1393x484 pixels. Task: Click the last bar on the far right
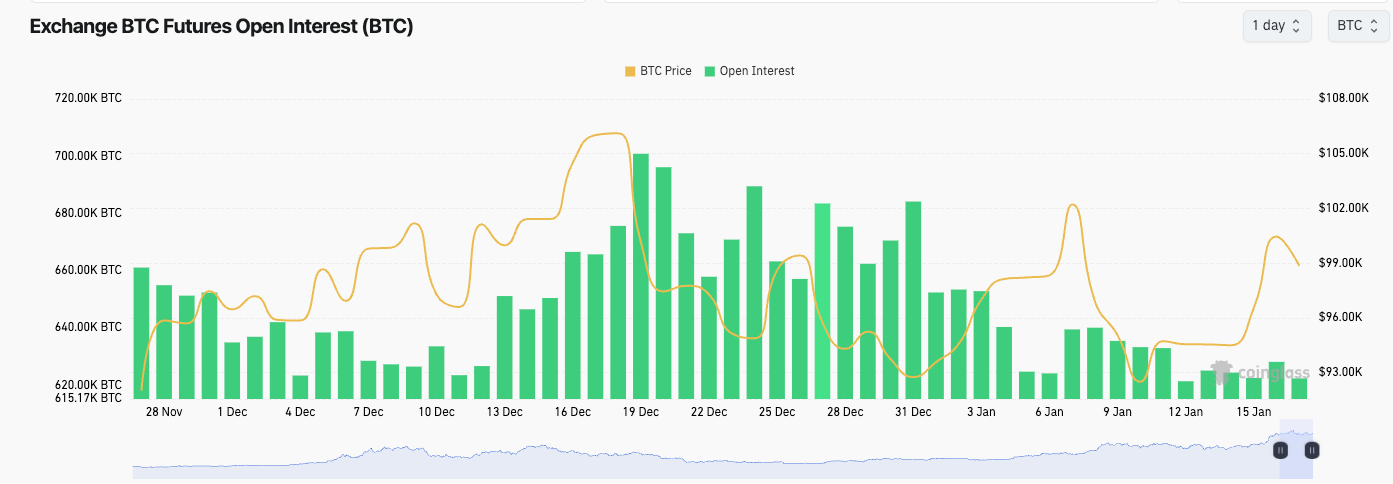(1299, 388)
